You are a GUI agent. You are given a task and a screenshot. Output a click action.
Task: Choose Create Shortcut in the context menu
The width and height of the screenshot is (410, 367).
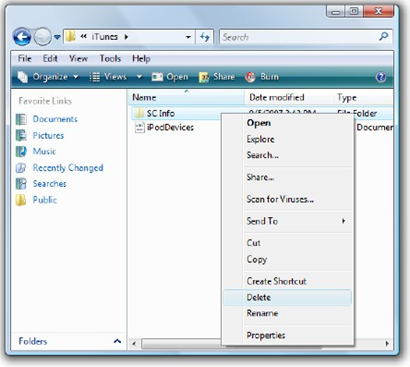[x=288, y=281]
